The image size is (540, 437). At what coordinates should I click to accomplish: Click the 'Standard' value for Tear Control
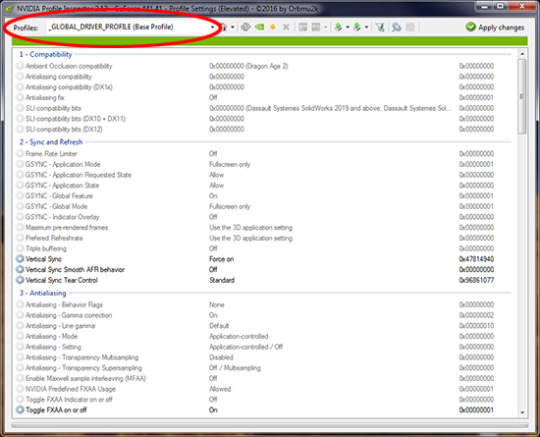tap(222, 280)
